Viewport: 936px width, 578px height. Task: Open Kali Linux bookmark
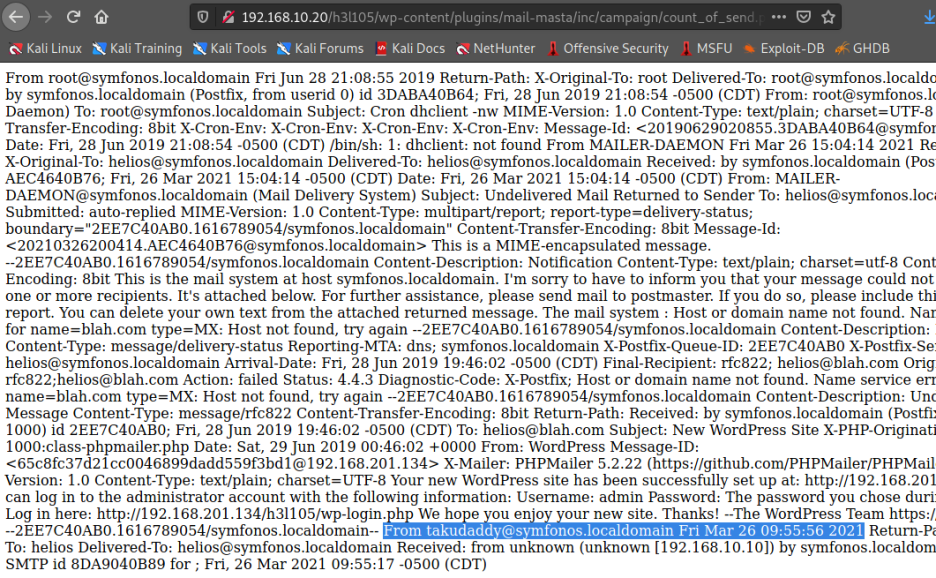click(x=45, y=48)
